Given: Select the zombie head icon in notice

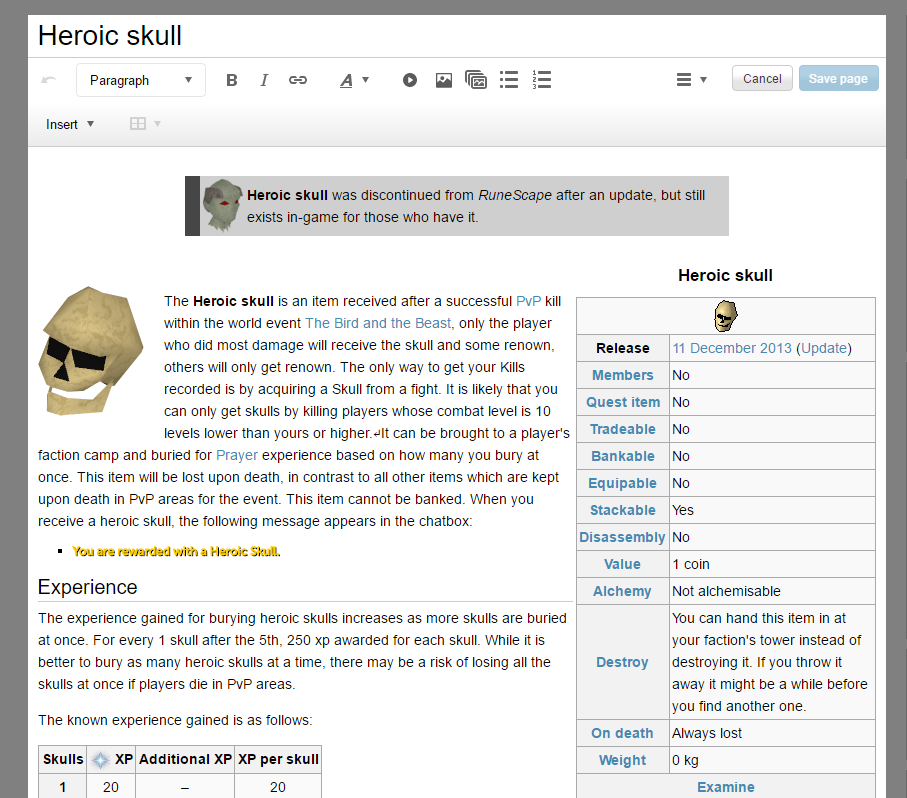Looking at the screenshot, I should point(222,205).
